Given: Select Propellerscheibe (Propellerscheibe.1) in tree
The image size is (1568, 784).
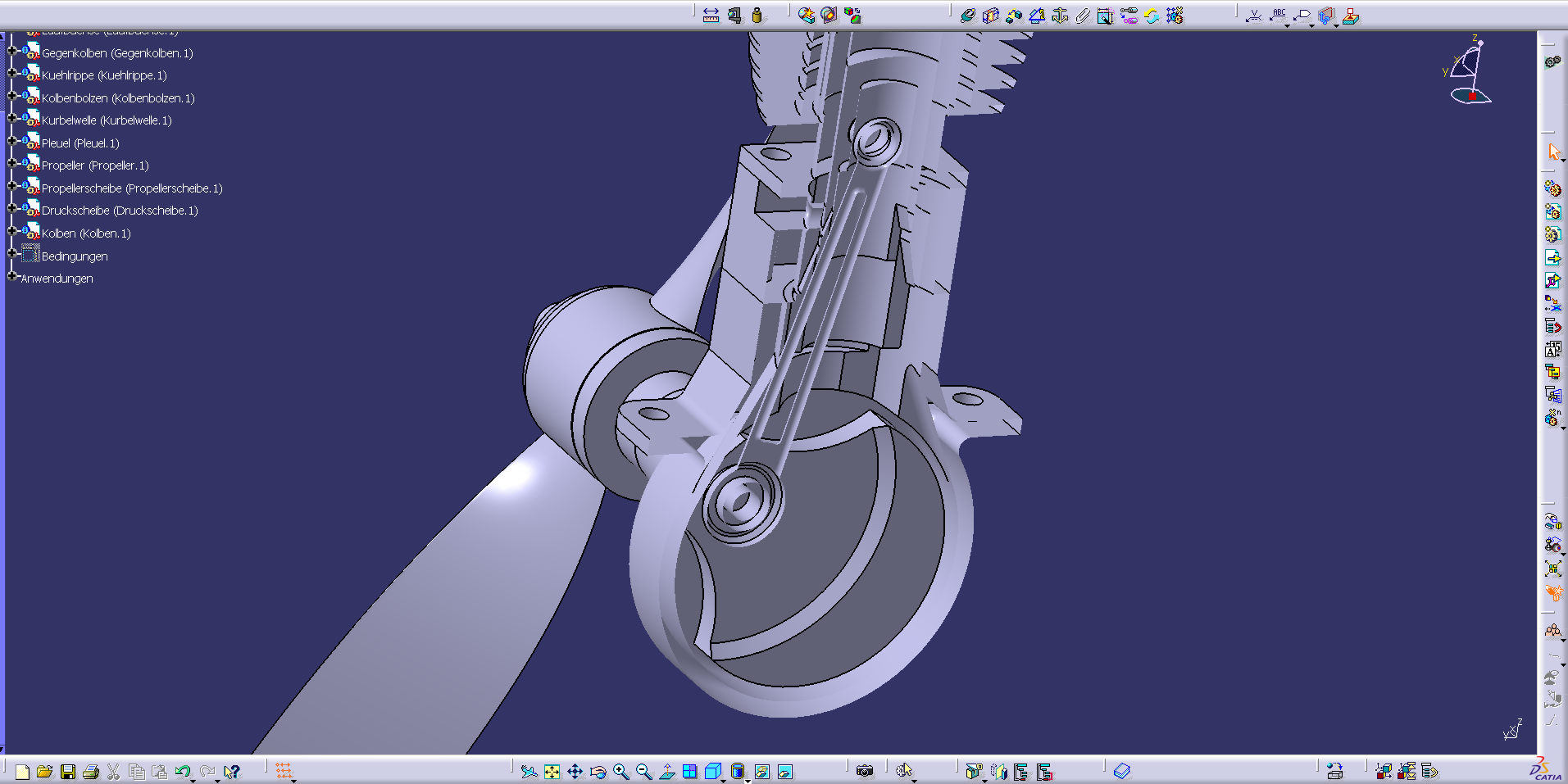Looking at the screenshot, I should click(x=132, y=188).
